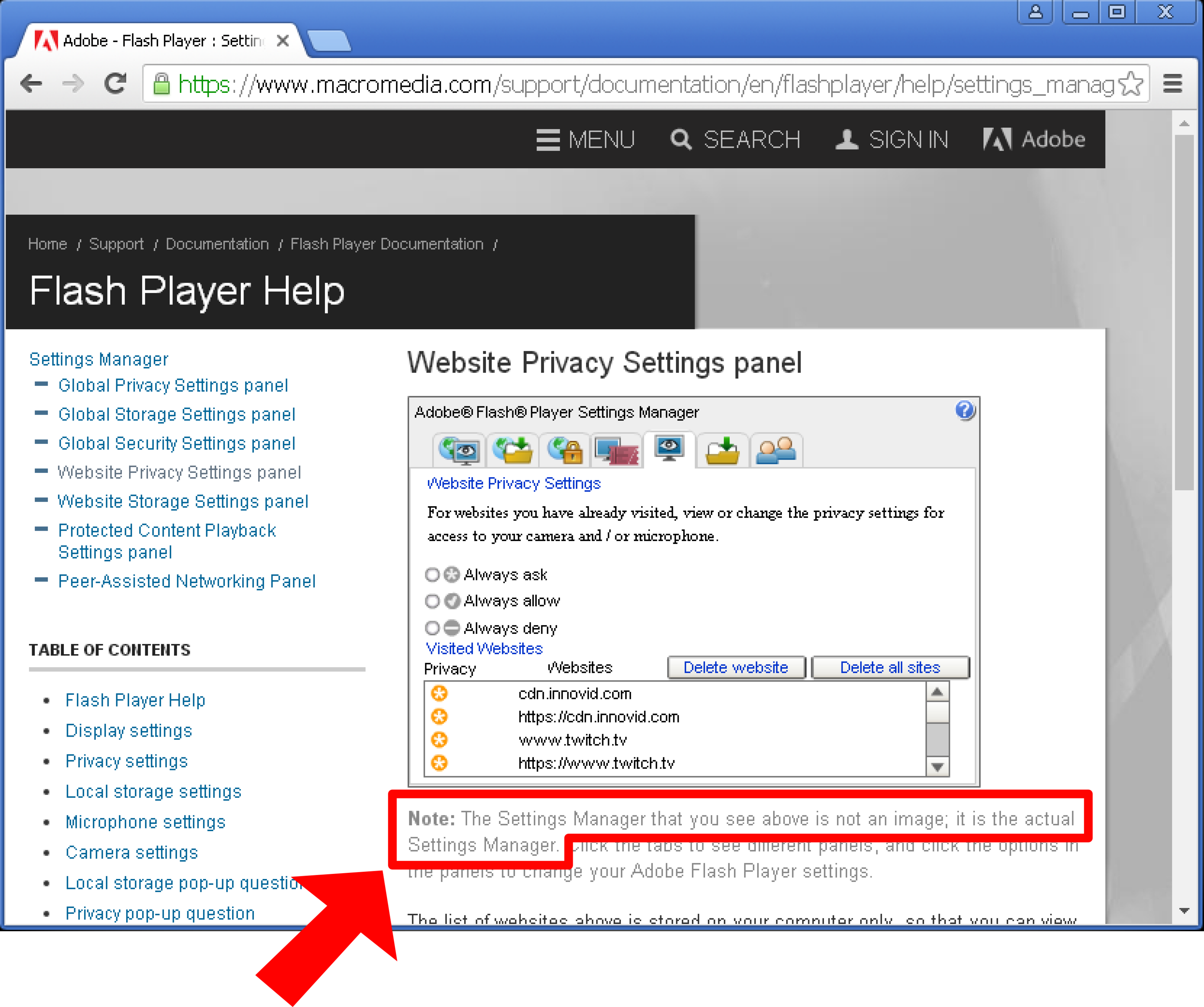
Task: Click the browser forward arrow
Action: [x=73, y=84]
